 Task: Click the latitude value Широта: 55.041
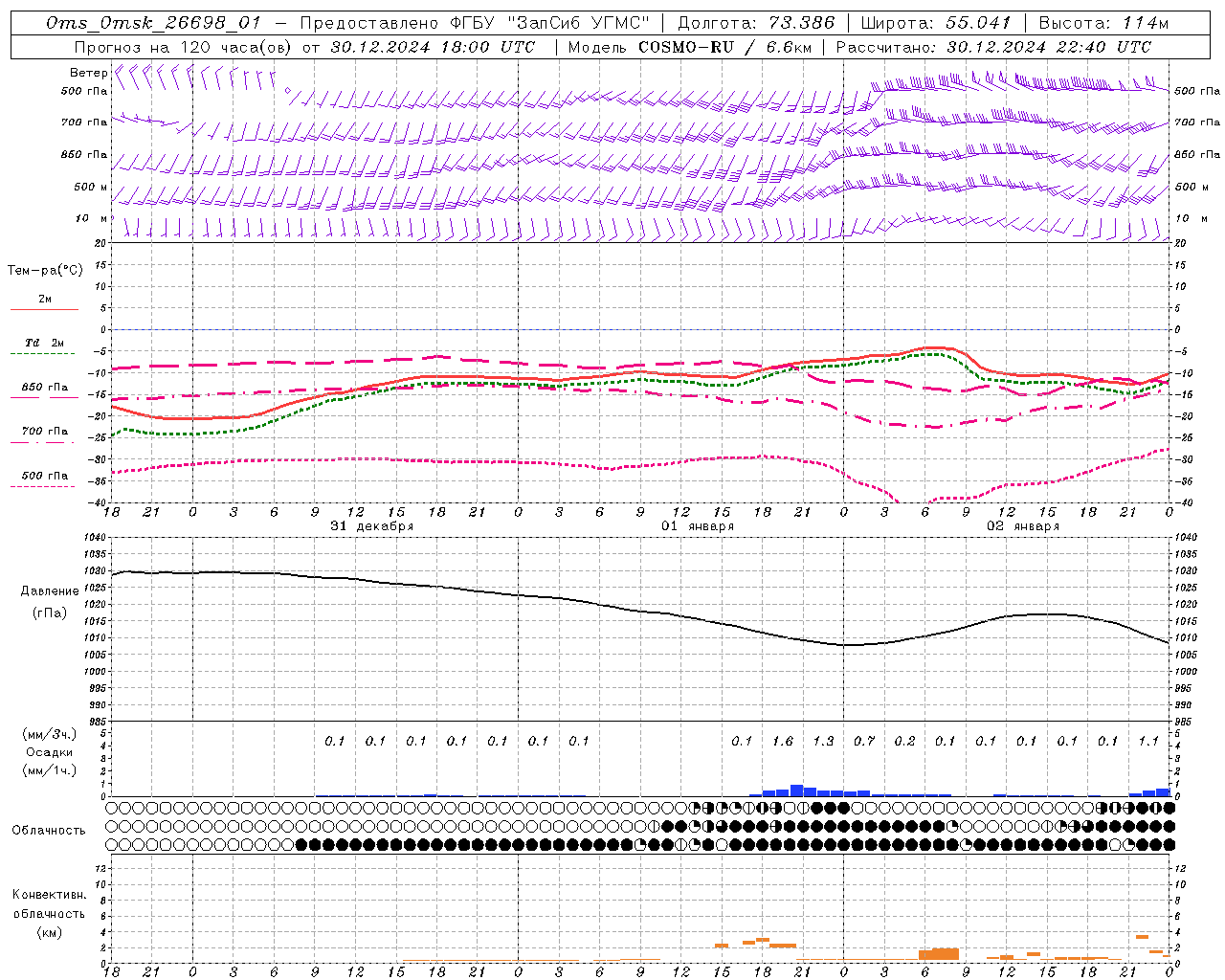[936, 23]
